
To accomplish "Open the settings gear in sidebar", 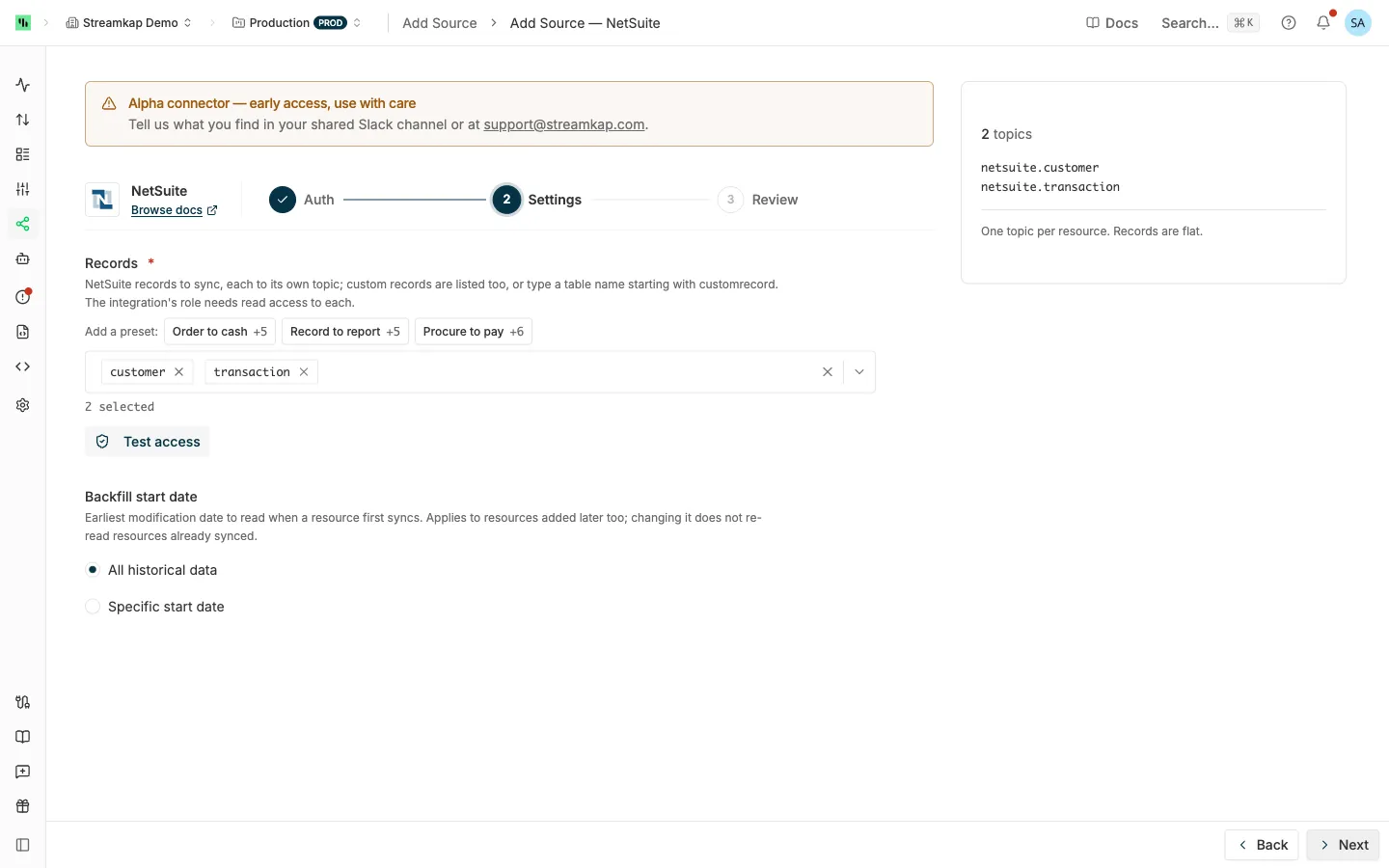I will [x=23, y=405].
